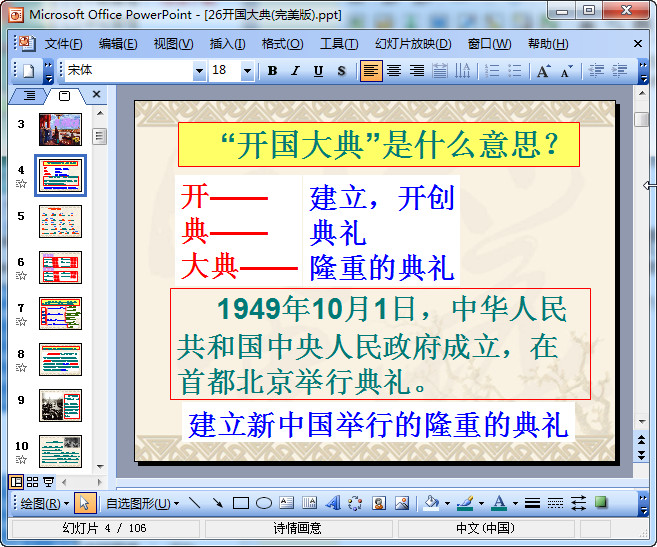Viewport: 657px width, 547px height.
Task: Select slide 8 thumbnail
Action: [x=60, y=360]
